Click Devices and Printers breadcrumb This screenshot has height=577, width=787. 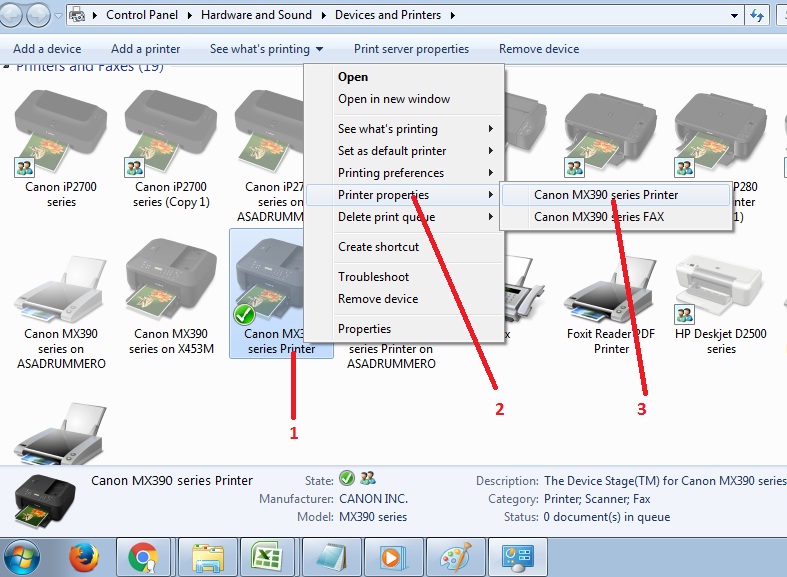tap(388, 15)
